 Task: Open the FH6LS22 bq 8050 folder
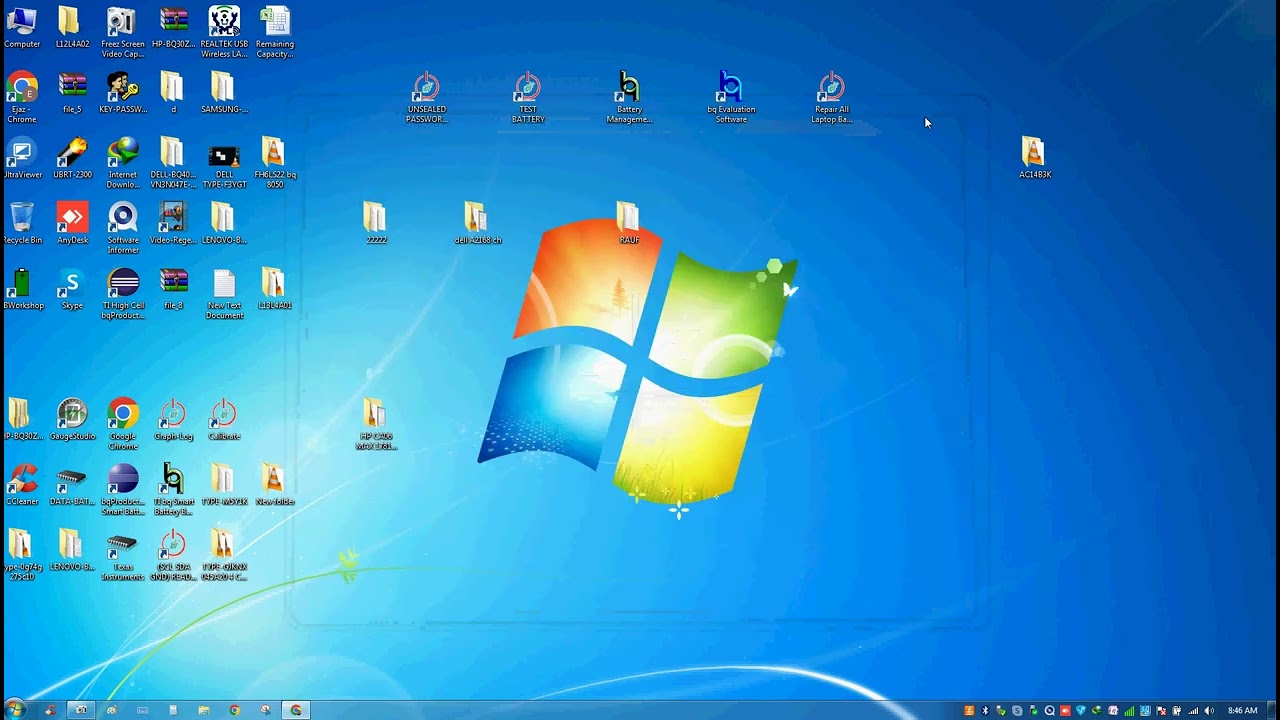tap(274, 163)
